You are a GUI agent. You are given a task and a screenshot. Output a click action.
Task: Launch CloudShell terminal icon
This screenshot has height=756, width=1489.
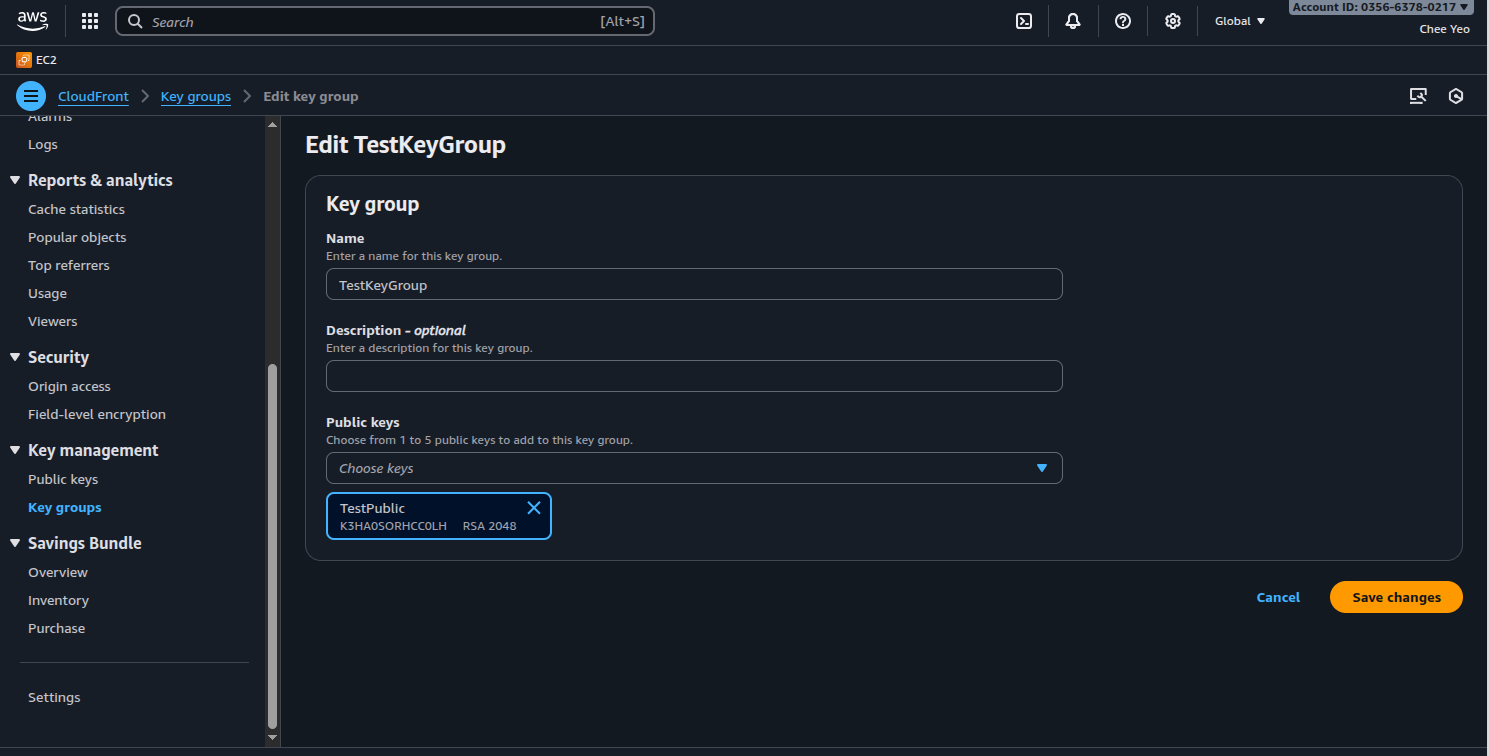point(1024,21)
